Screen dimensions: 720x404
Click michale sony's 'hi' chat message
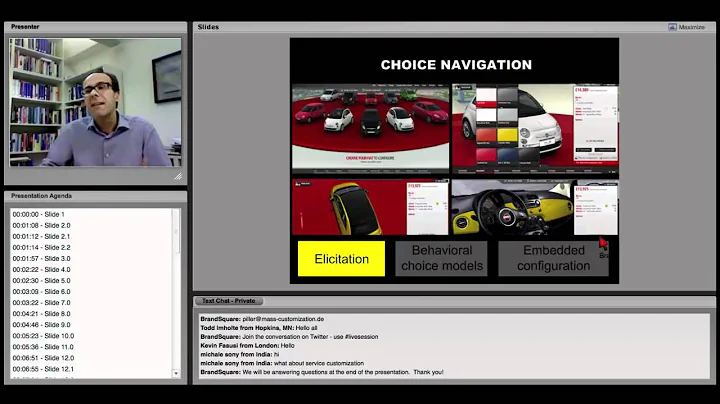pyautogui.click(x=239, y=354)
